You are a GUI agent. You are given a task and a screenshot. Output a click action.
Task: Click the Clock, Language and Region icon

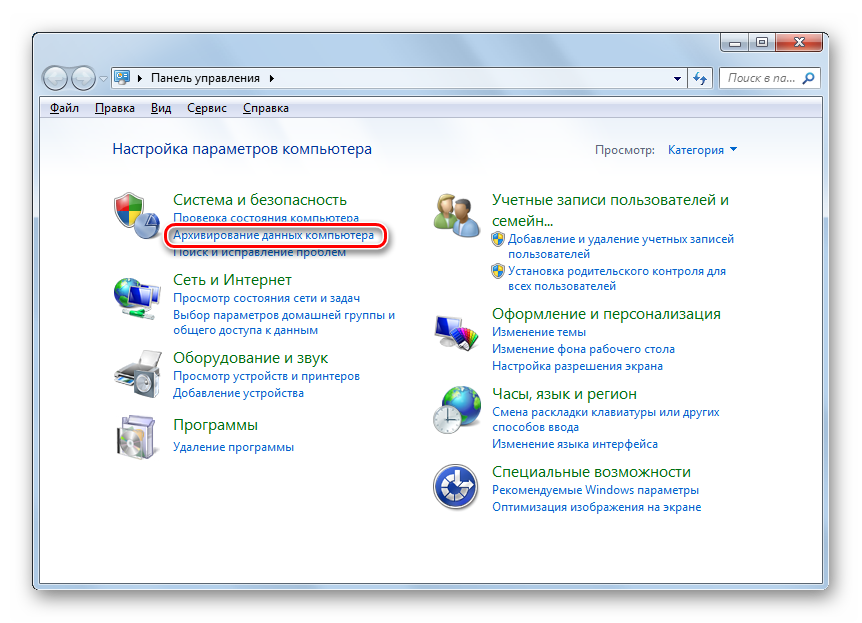(456, 410)
